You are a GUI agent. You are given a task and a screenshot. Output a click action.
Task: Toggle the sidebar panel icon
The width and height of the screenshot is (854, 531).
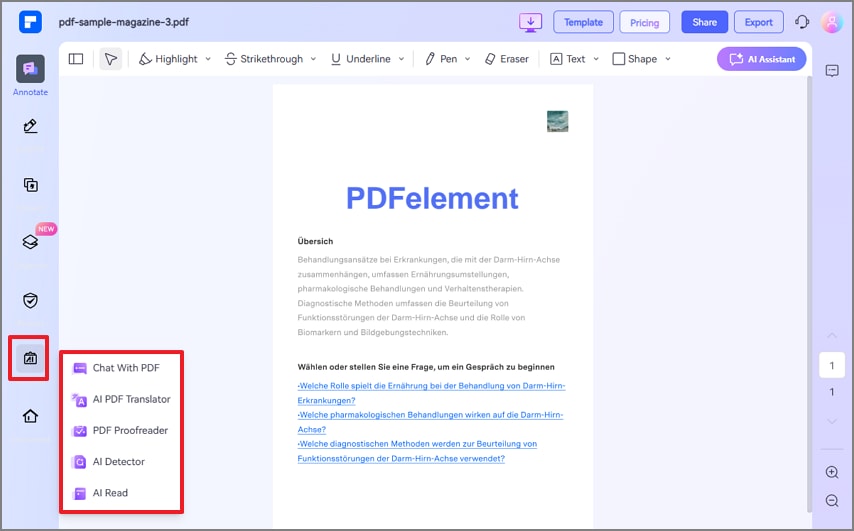pos(76,59)
